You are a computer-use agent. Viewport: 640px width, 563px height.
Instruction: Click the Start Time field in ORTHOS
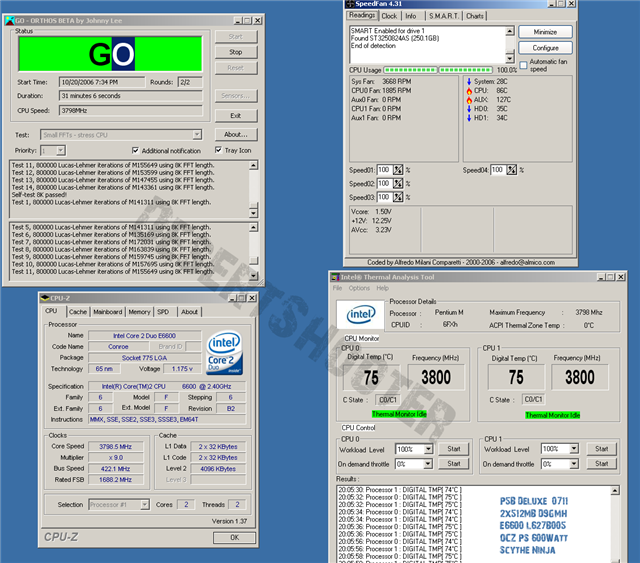tap(102, 82)
